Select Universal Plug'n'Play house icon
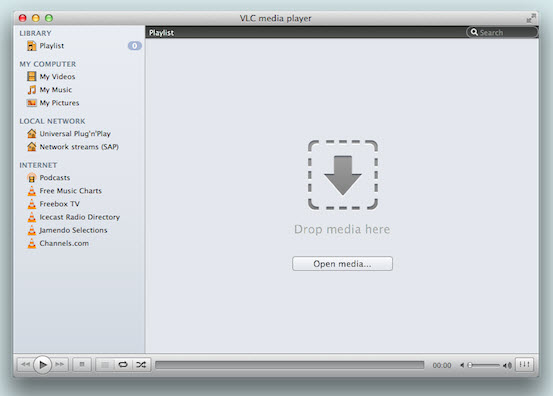 [32, 134]
